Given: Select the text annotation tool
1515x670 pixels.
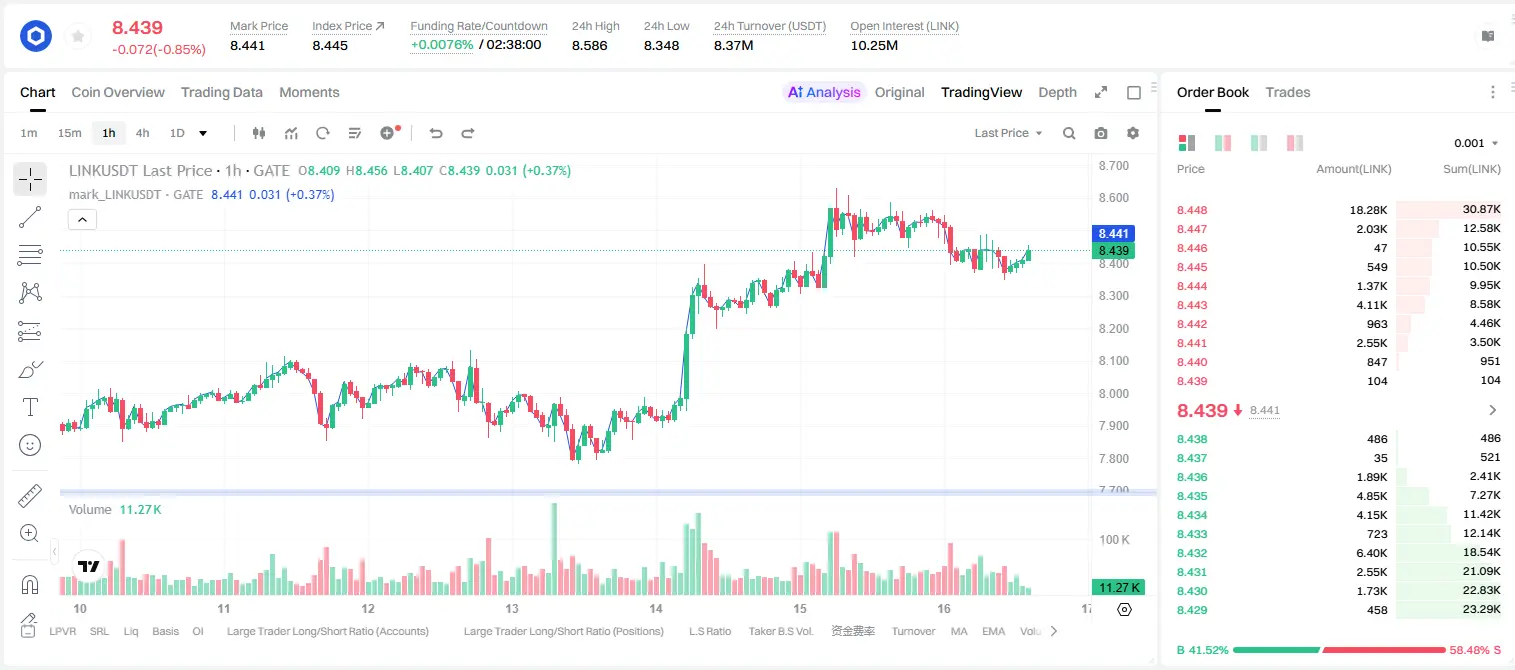Looking at the screenshot, I should pos(30,407).
